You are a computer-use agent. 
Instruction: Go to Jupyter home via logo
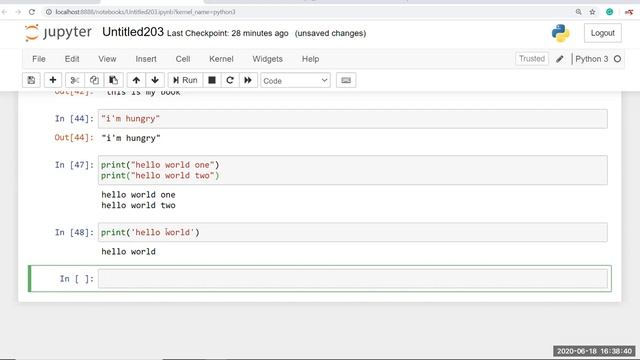pos(58,33)
